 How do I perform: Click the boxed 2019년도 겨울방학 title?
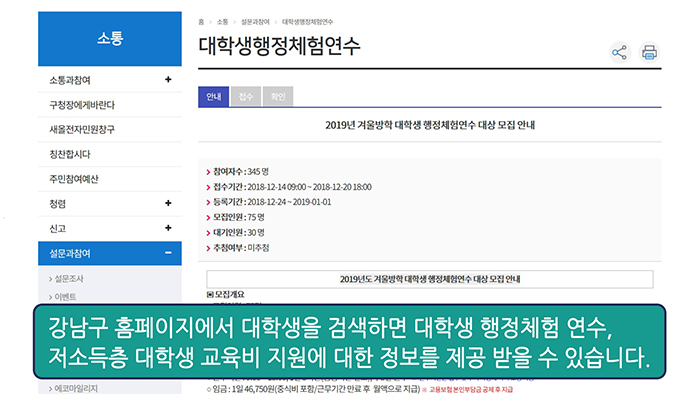(430, 279)
